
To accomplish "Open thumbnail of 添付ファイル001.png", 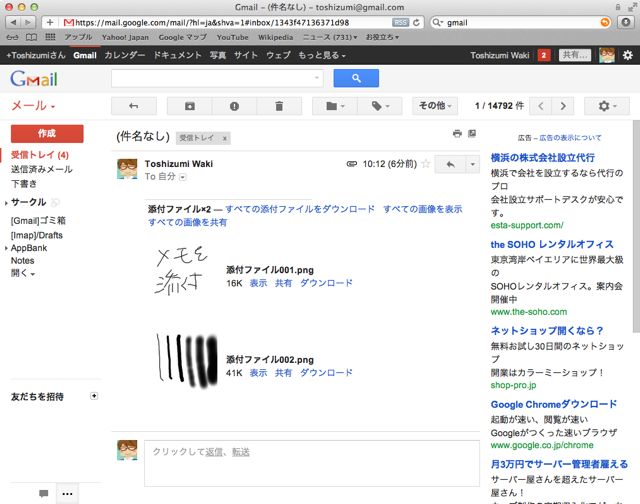I will [x=182, y=270].
